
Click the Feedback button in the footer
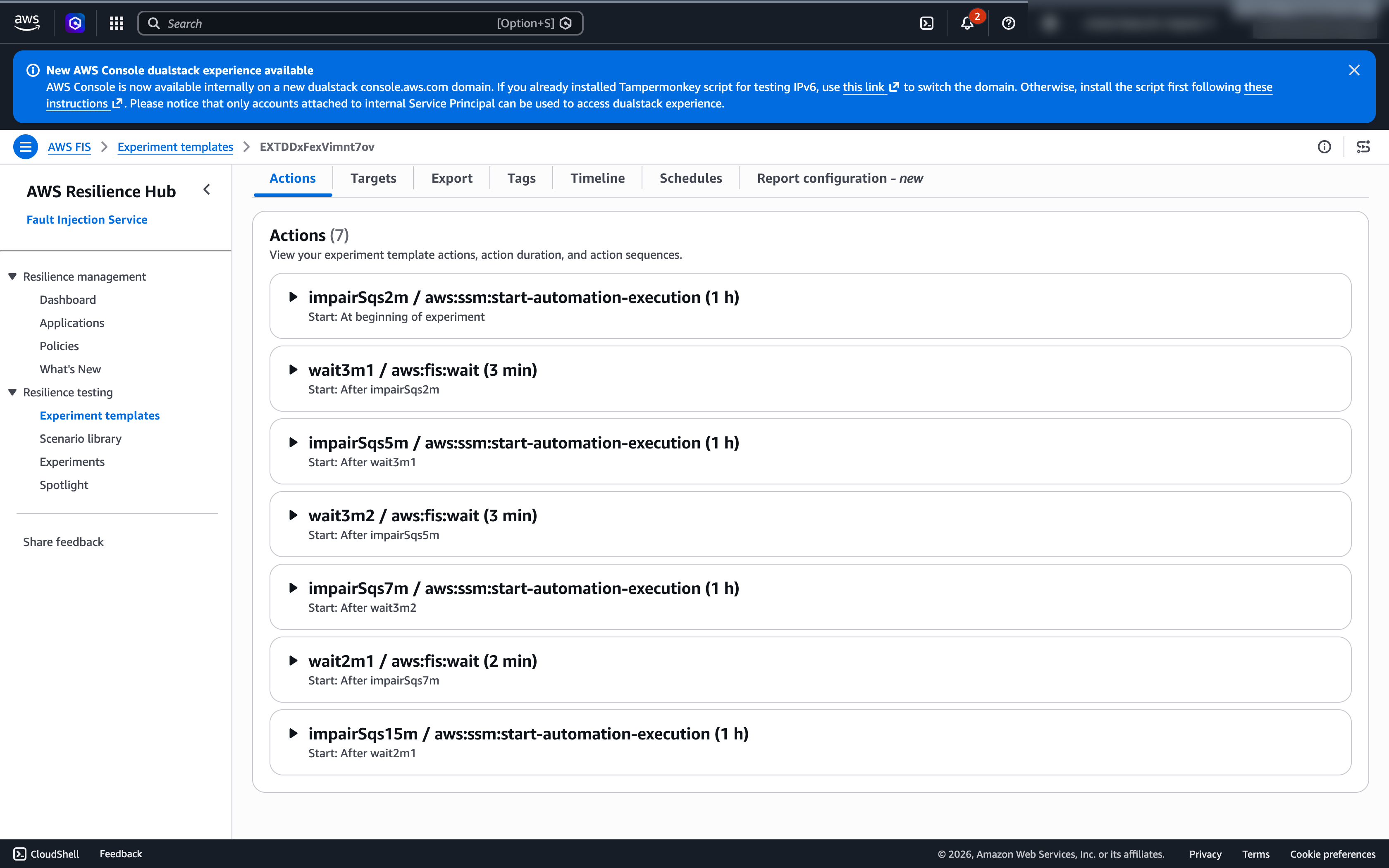coord(121,854)
